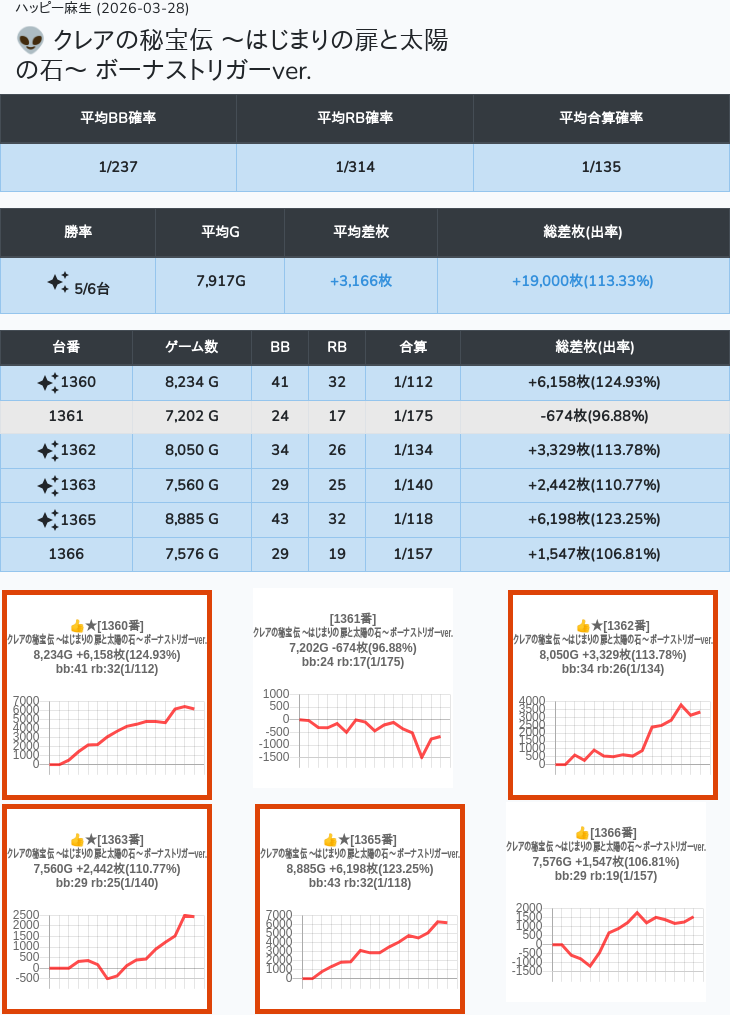Click thumbs-up icon on 1366番 graph

(x=581, y=833)
